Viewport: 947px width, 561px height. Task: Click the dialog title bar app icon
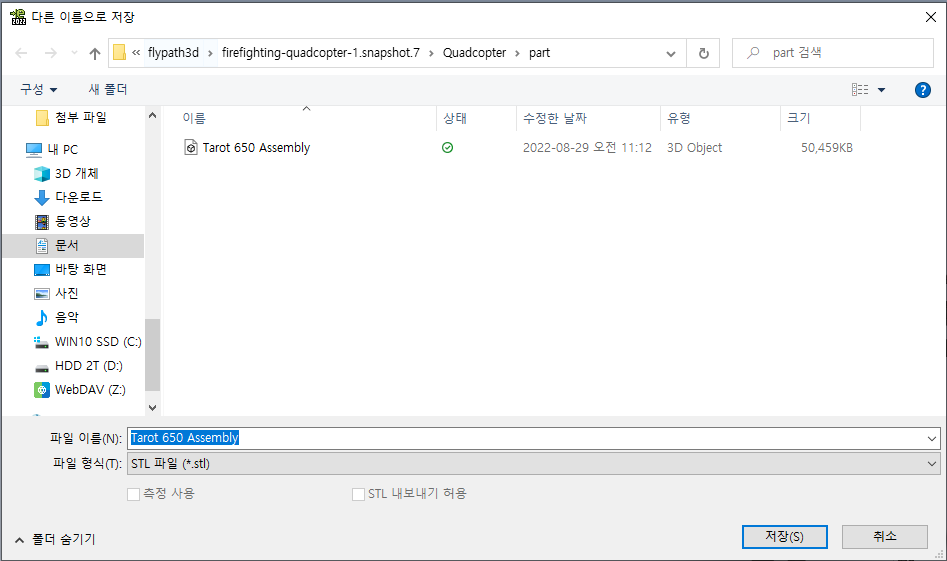pyautogui.click(x=18, y=17)
